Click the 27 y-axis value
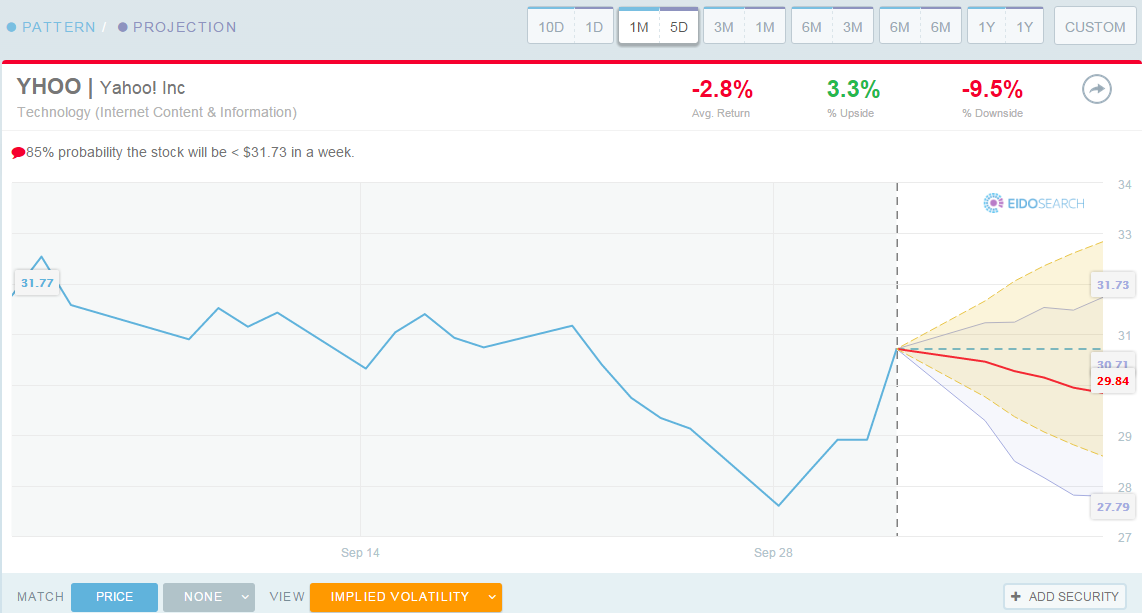 coord(1125,538)
